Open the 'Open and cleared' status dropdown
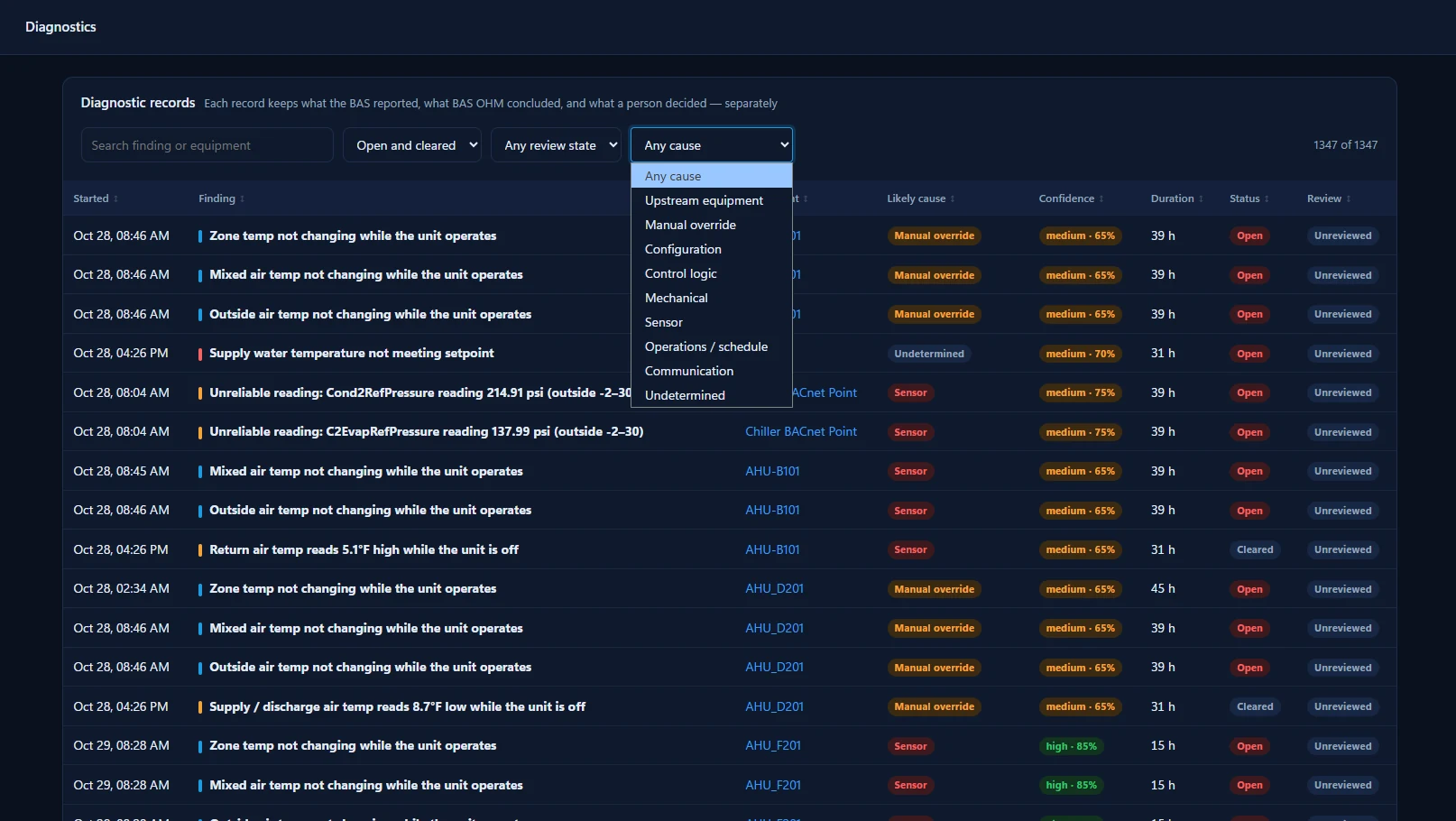Image resolution: width=1456 pixels, height=821 pixels. [x=411, y=145]
